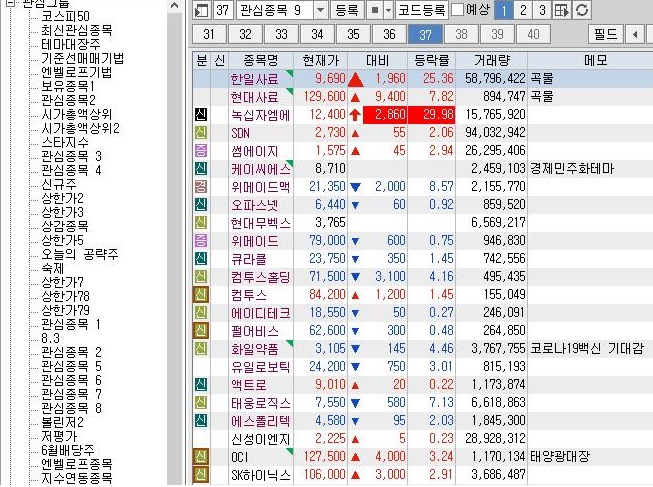
Task: Click the 신 badge icon on 오파스넷 row
Action: coord(201,205)
